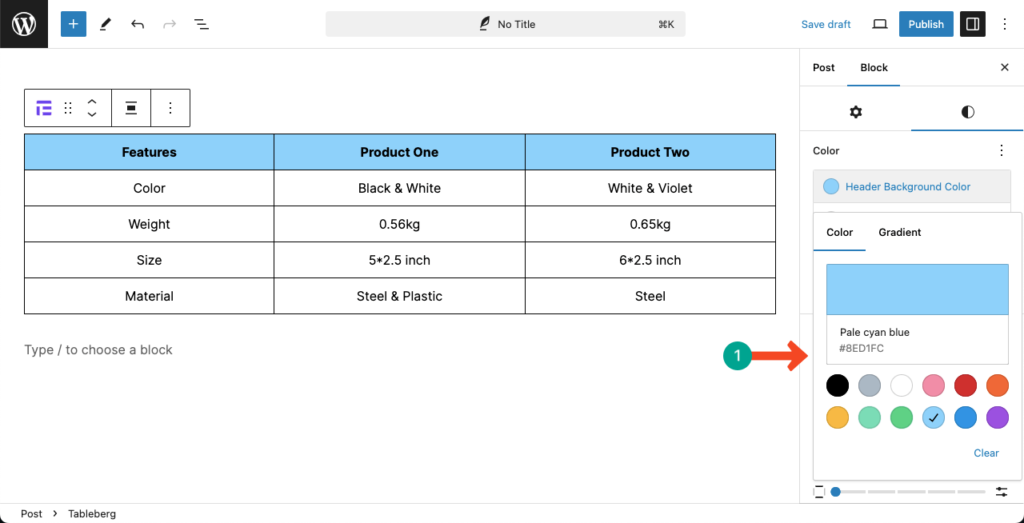Click the Product One header cell
This screenshot has width=1024, height=523.
(x=400, y=152)
